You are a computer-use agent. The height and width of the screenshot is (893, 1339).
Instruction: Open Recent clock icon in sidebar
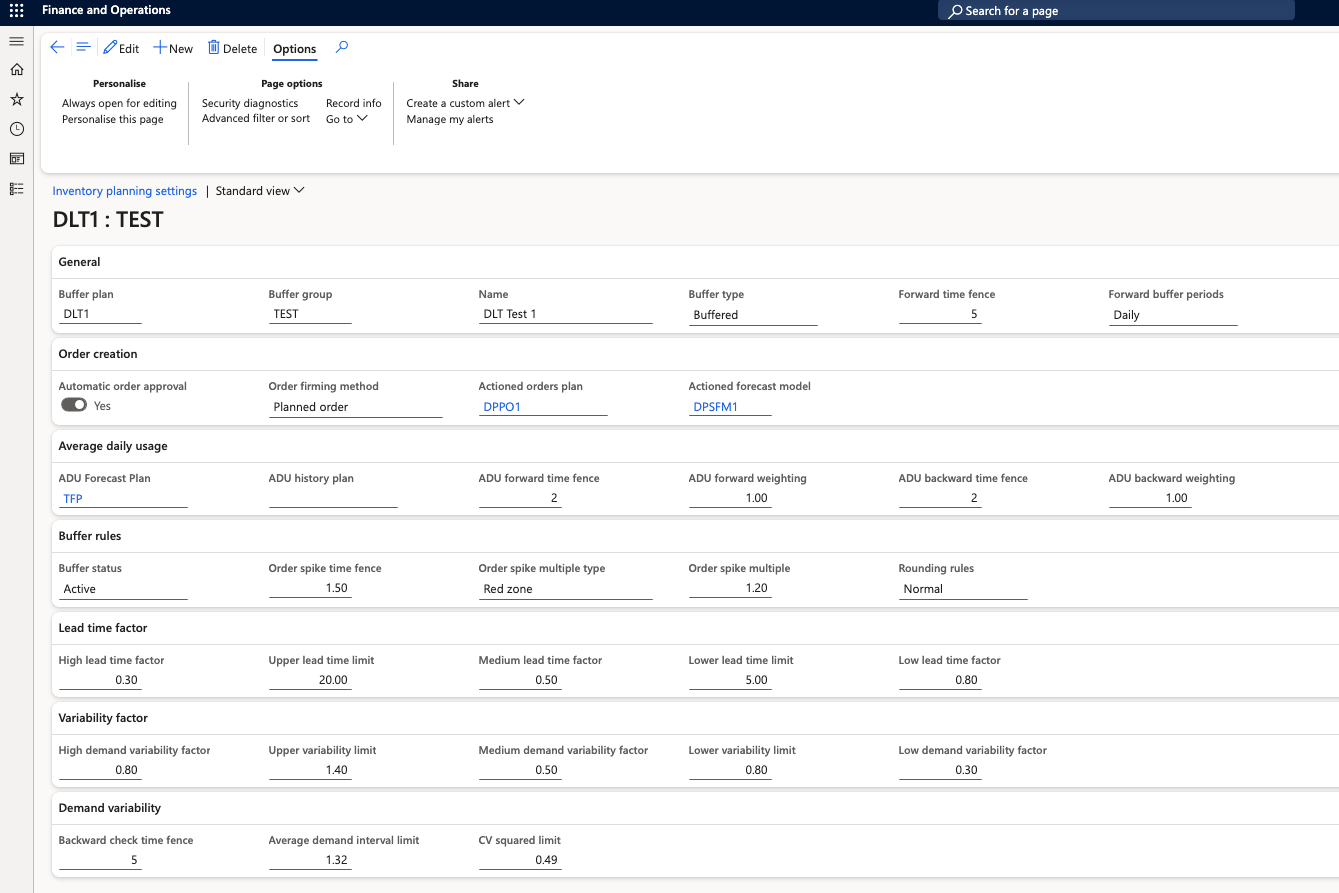[x=16, y=129]
